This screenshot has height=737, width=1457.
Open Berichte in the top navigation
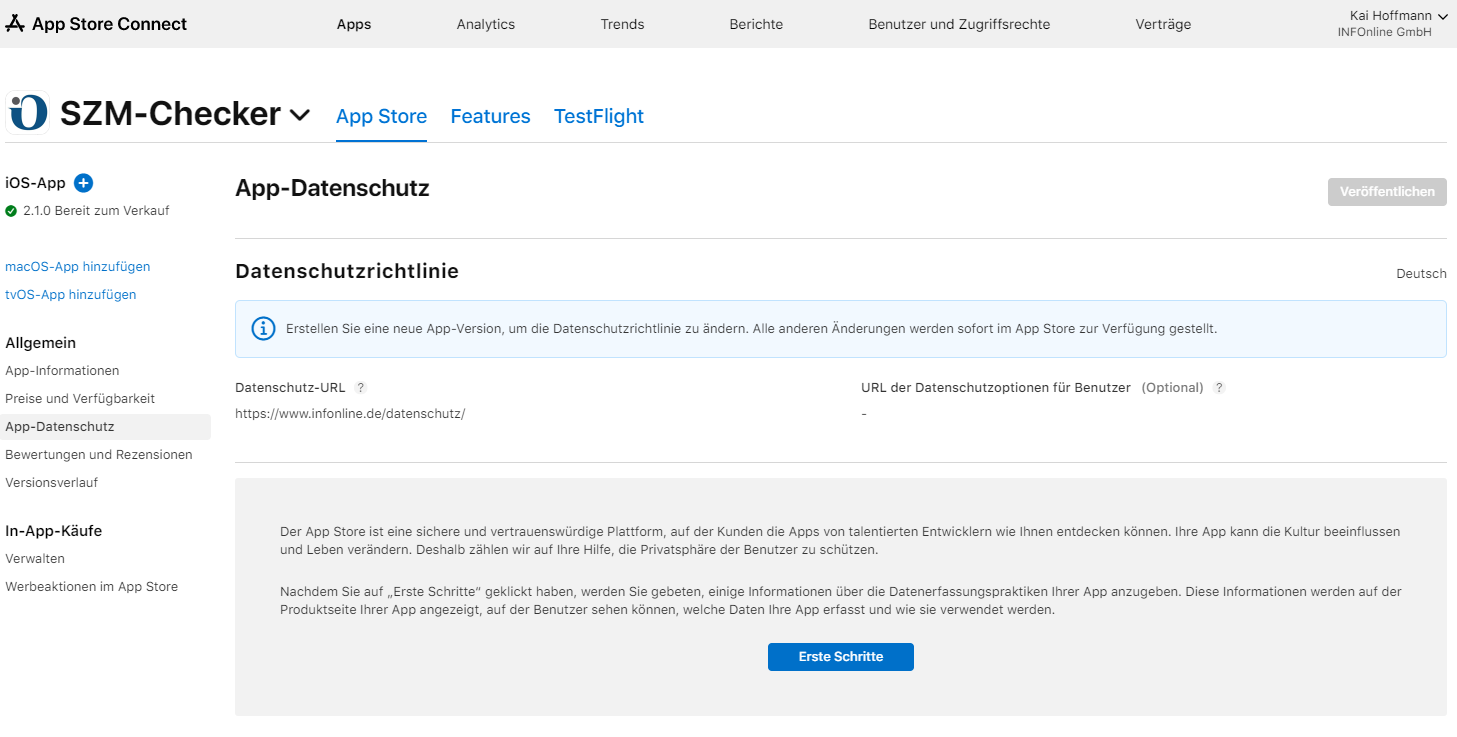tap(756, 24)
